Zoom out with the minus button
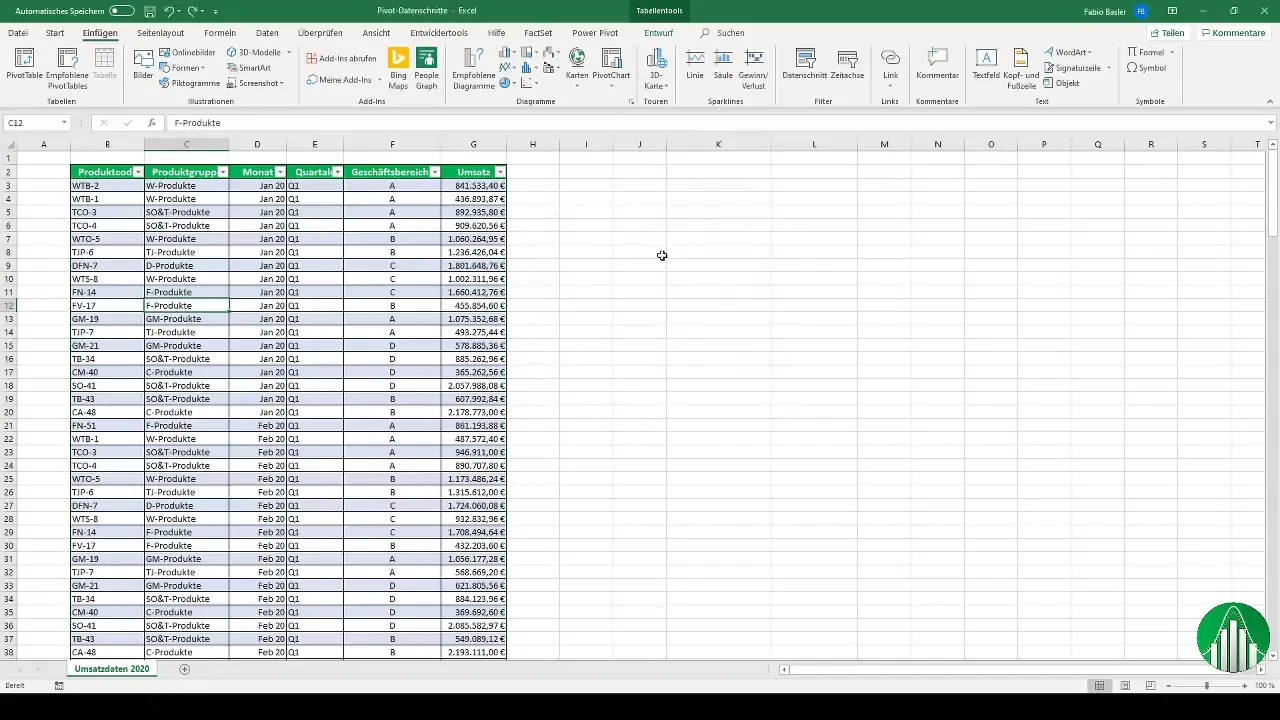This screenshot has width=1280, height=720. coord(1169,685)
